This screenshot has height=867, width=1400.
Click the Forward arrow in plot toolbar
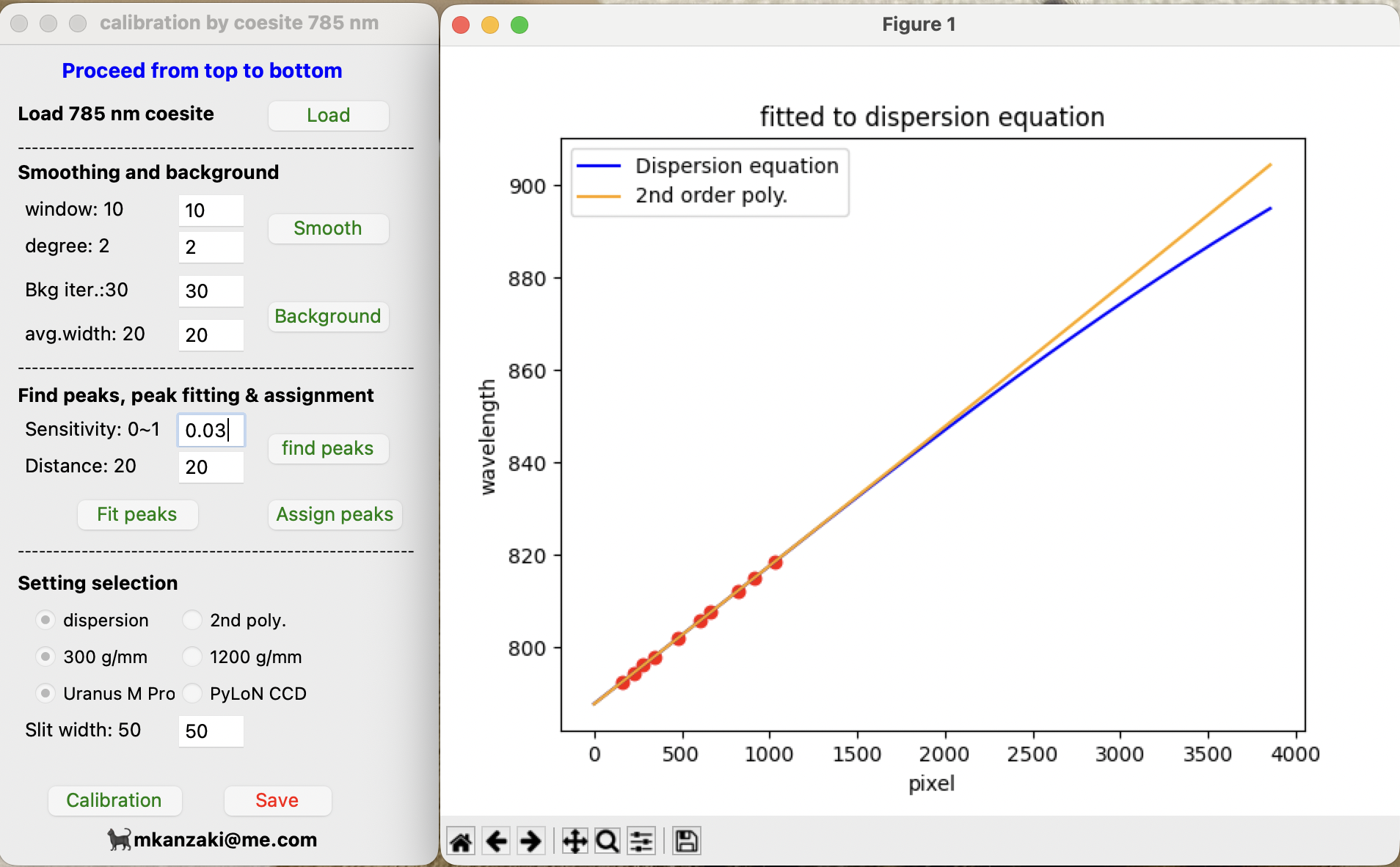pyautogui.click(x=531, y=841)
